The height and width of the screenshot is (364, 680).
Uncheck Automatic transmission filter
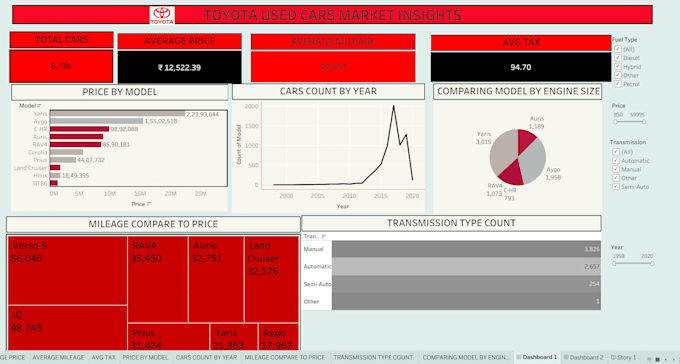point(616,161)
